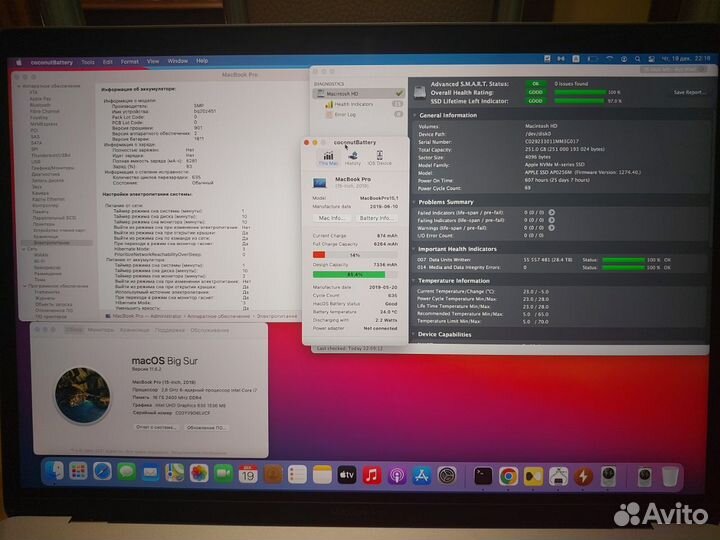
Task: Select USB in System Information sidebar
Action: 35,162
